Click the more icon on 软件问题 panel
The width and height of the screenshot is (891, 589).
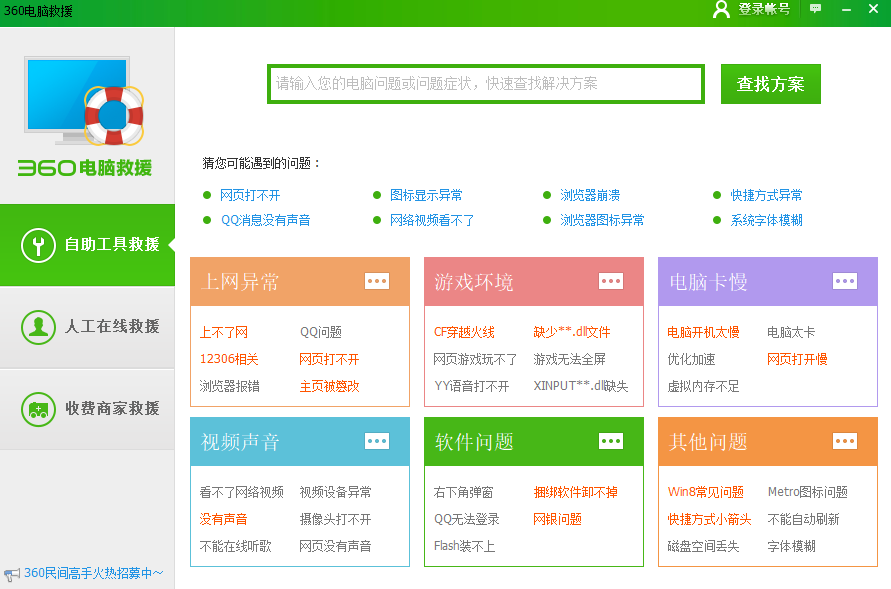click(611, 441)
